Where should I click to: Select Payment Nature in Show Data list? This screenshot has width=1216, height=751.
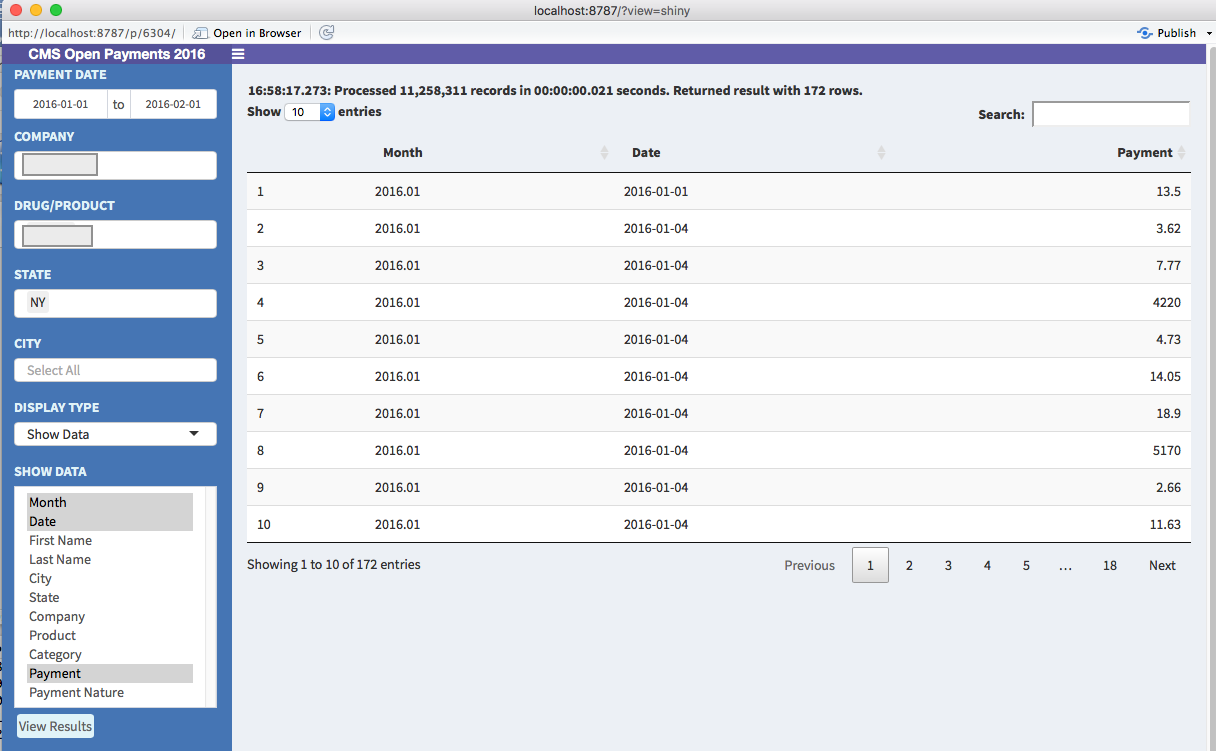76,692
